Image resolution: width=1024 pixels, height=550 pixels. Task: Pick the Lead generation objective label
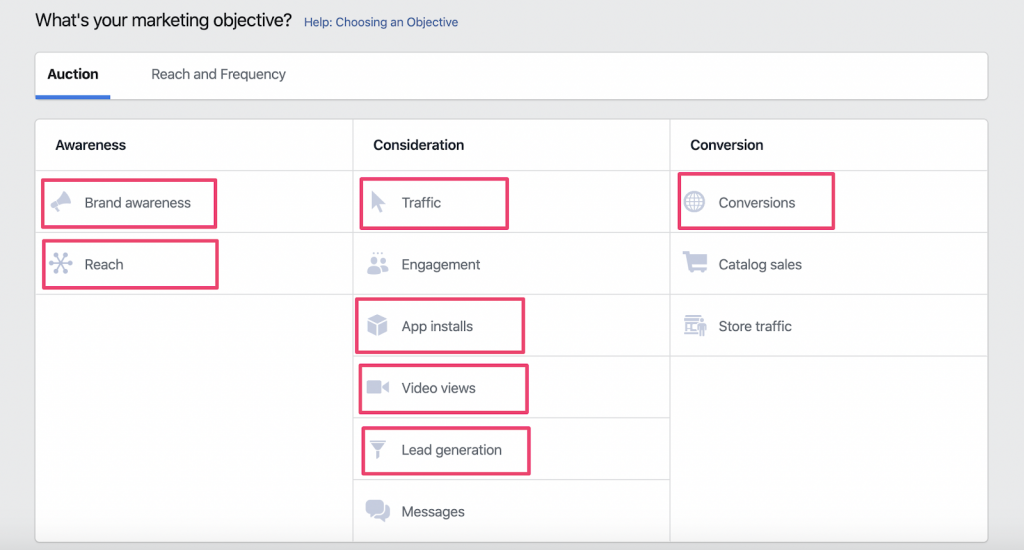click(452, 449)
